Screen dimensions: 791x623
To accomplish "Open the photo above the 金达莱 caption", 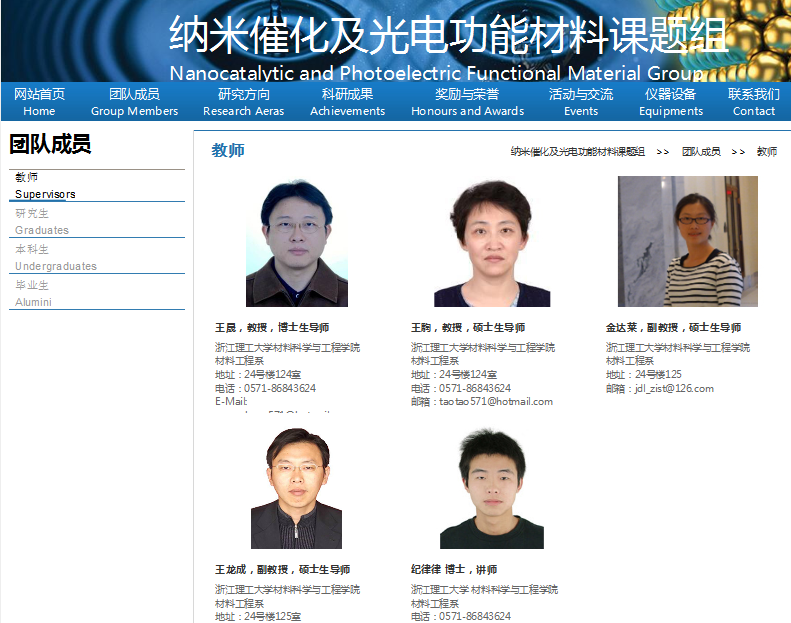I will 687,241.
